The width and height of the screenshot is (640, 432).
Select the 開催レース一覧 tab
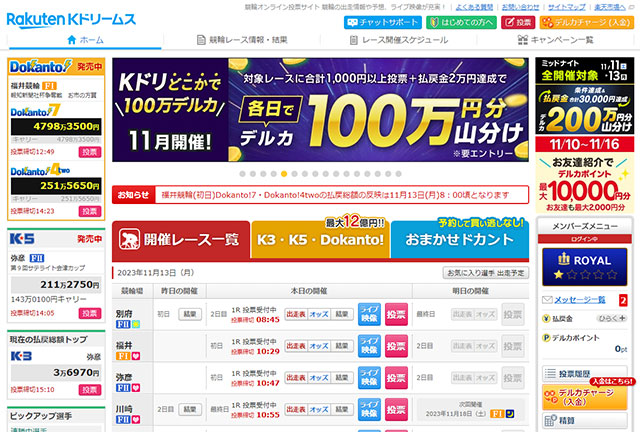181,240
